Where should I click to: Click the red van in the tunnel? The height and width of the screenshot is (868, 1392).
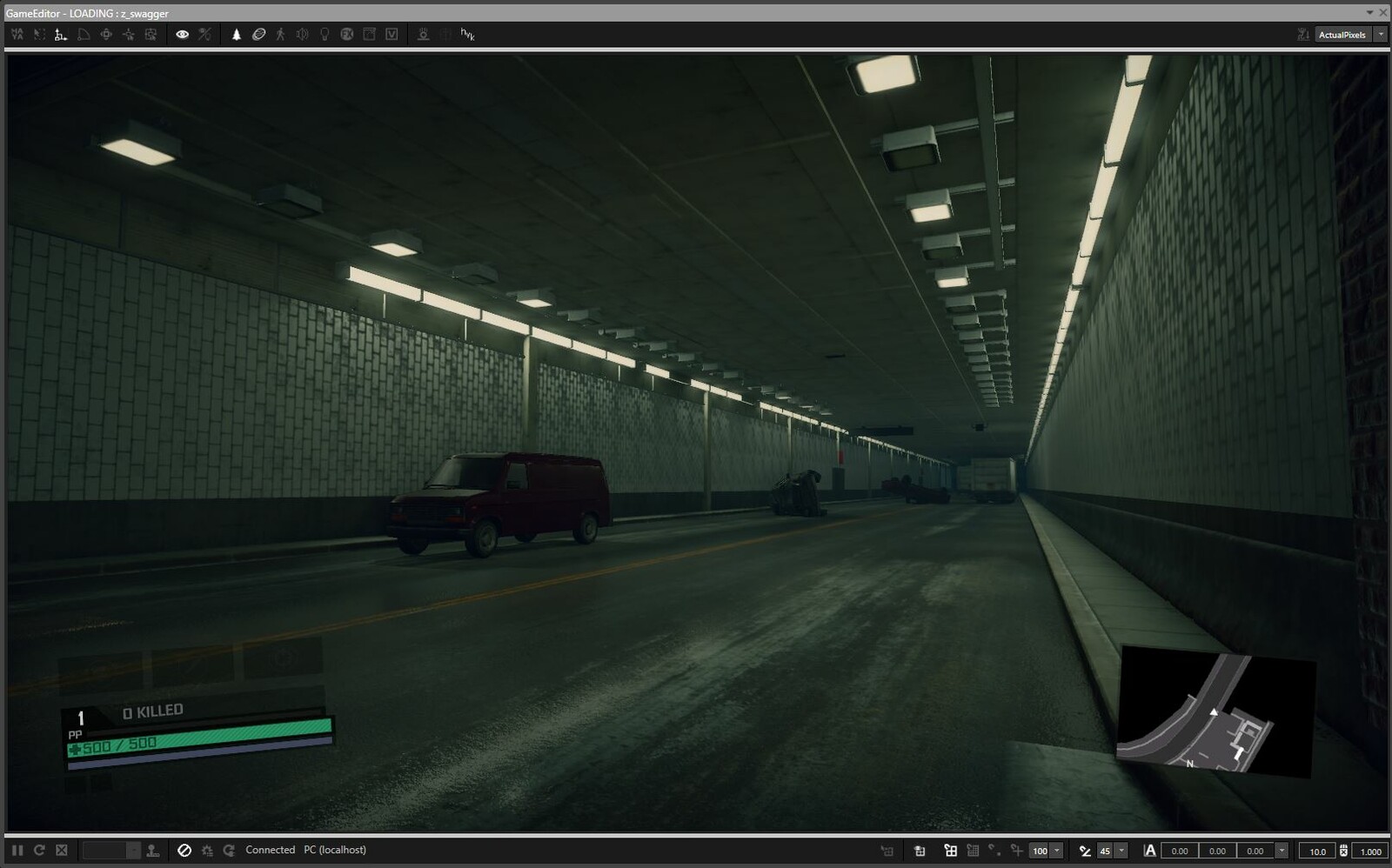point(499,503)
